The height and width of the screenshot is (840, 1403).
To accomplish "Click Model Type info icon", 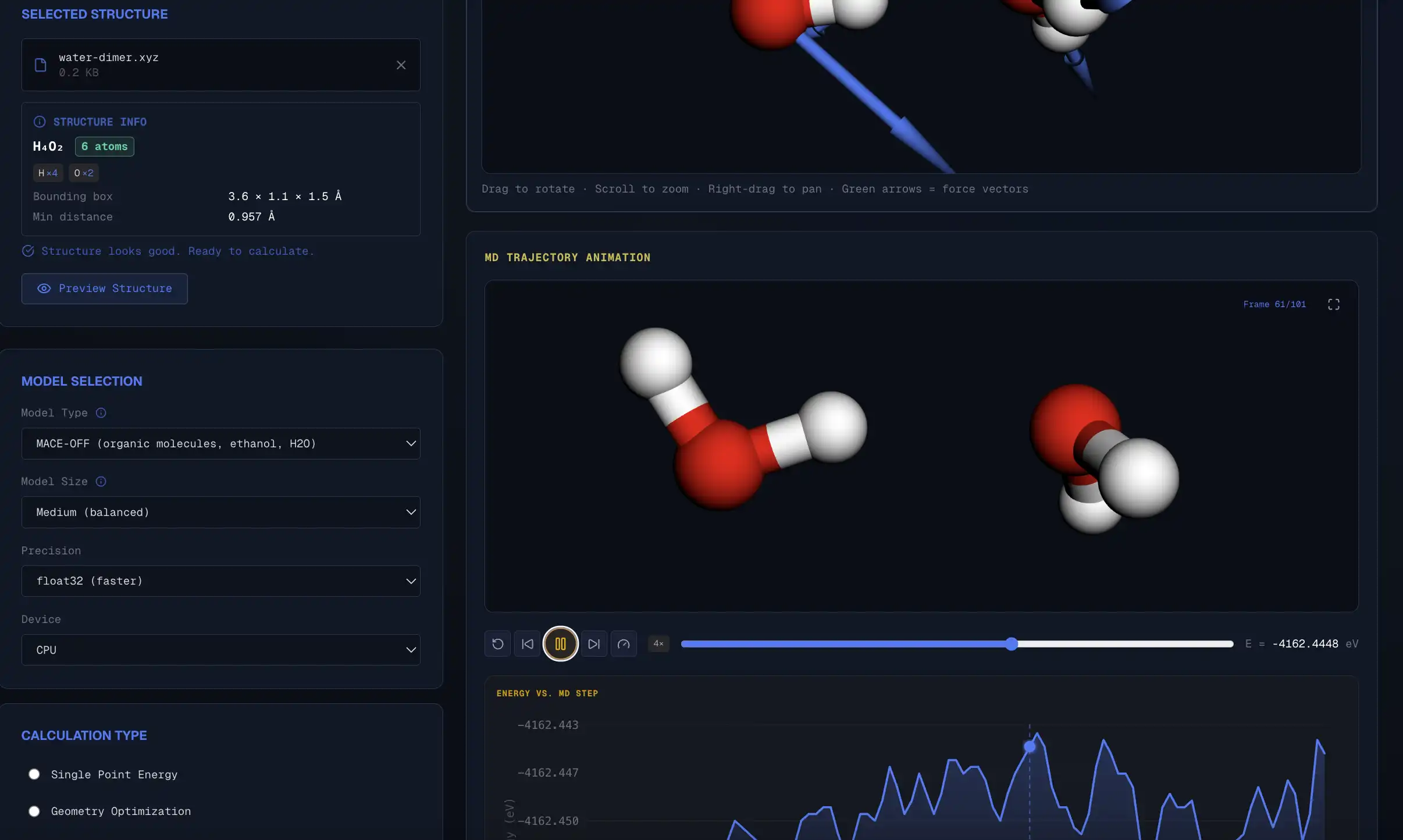I will pos(101,413).
